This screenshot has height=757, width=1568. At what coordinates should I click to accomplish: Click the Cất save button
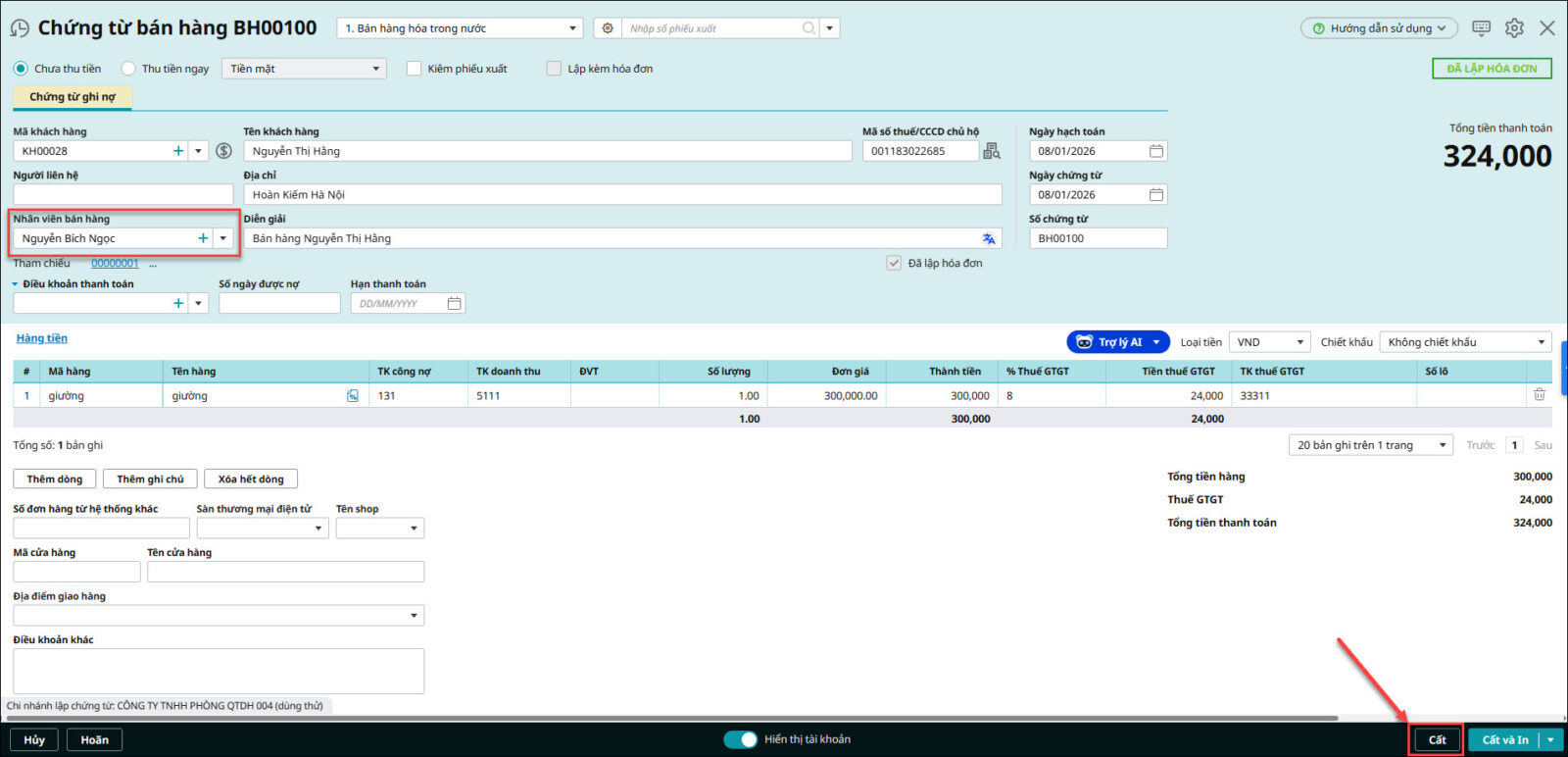pos(1437,739)
